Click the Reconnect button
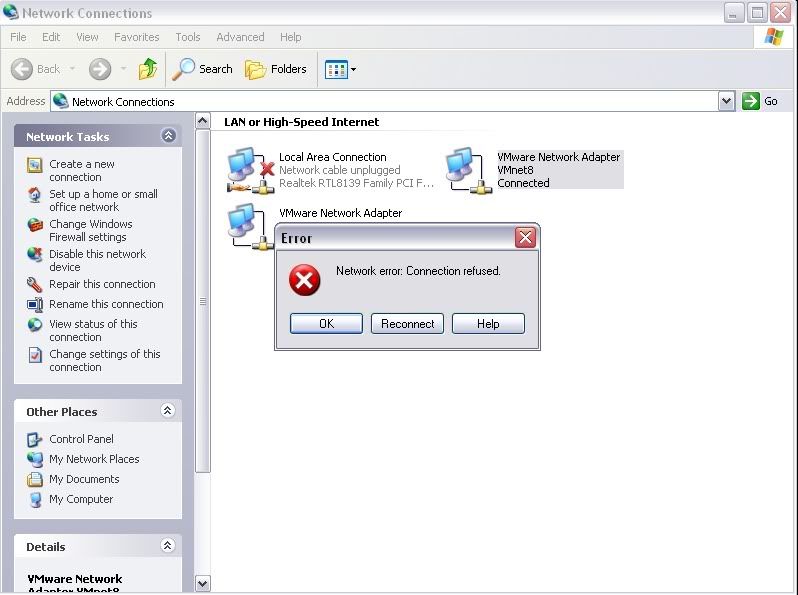This screenshot has width=798, height=595. tap(407, 324)
